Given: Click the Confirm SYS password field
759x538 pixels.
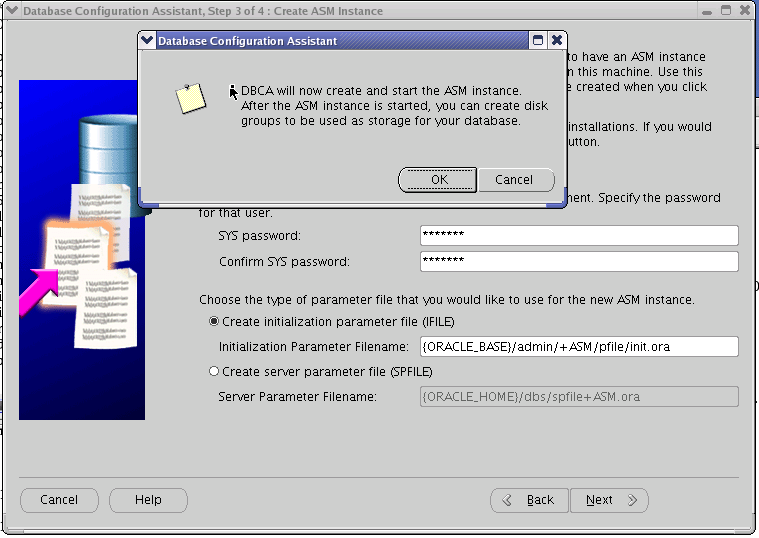Looking at the screenshot, I should [x=579, y=261].
